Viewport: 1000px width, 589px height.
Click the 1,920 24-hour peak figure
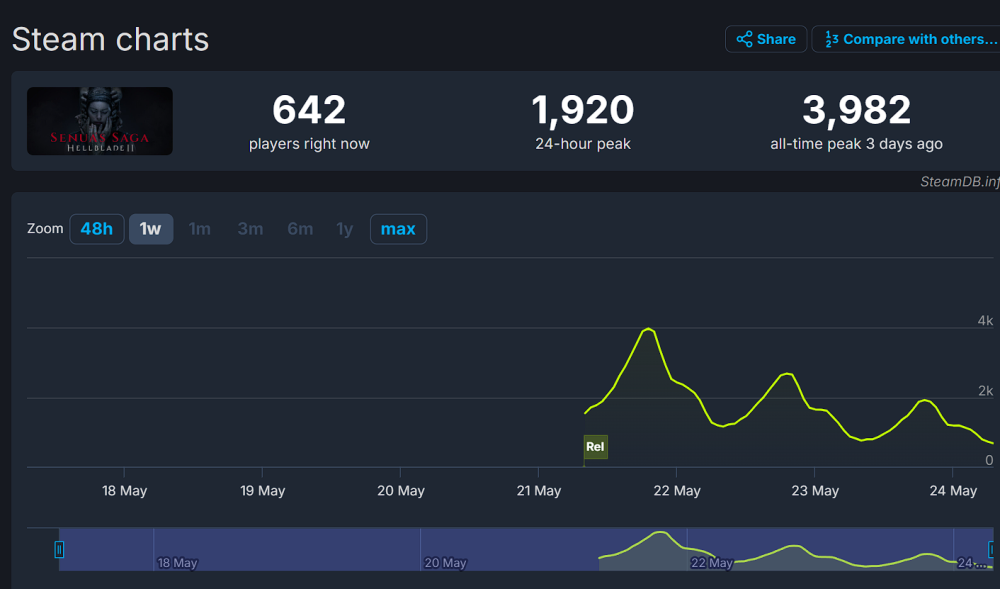tap(583, 110)
